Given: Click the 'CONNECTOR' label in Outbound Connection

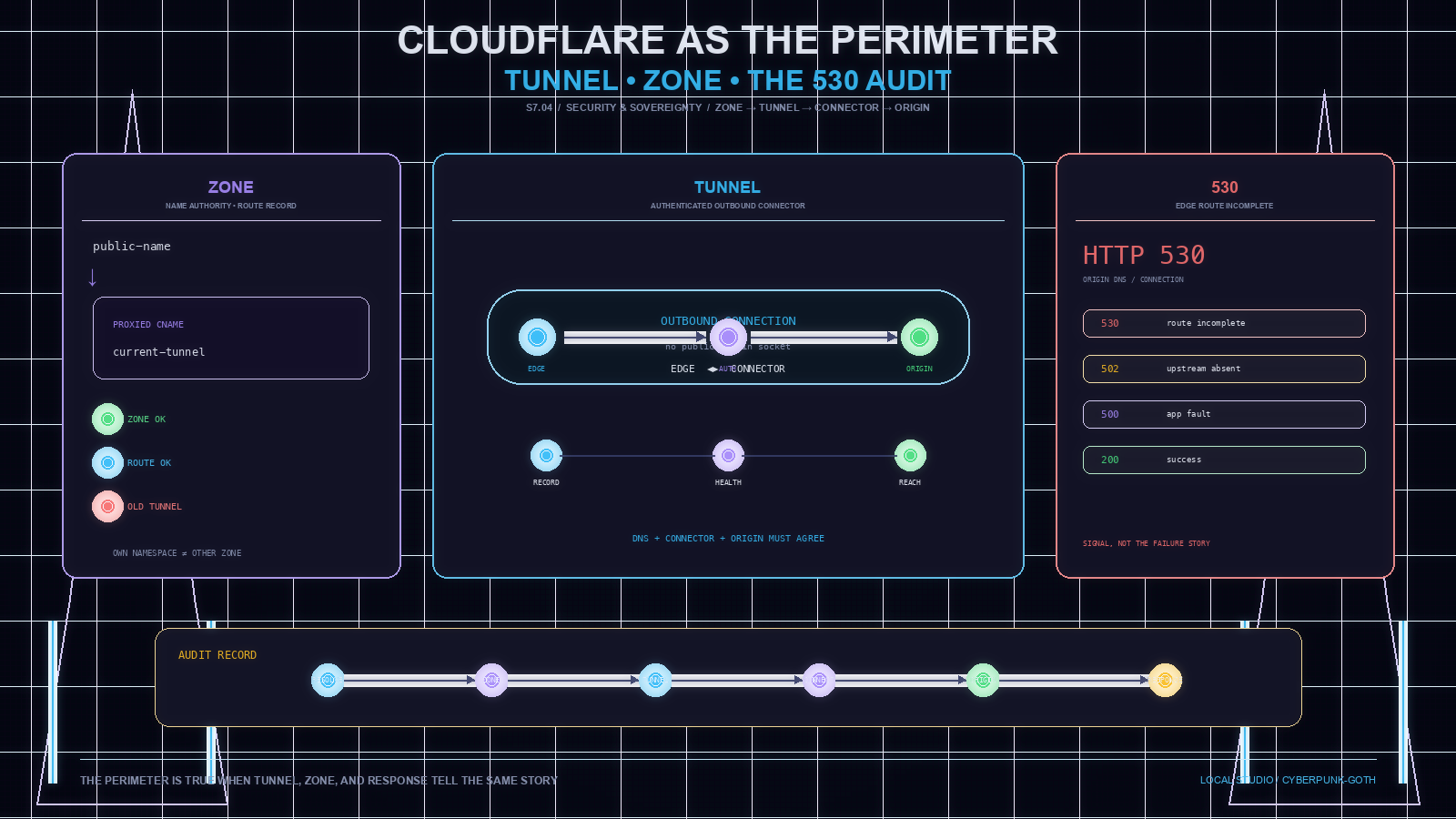Looking at the screenshot, I should [758, 369].
